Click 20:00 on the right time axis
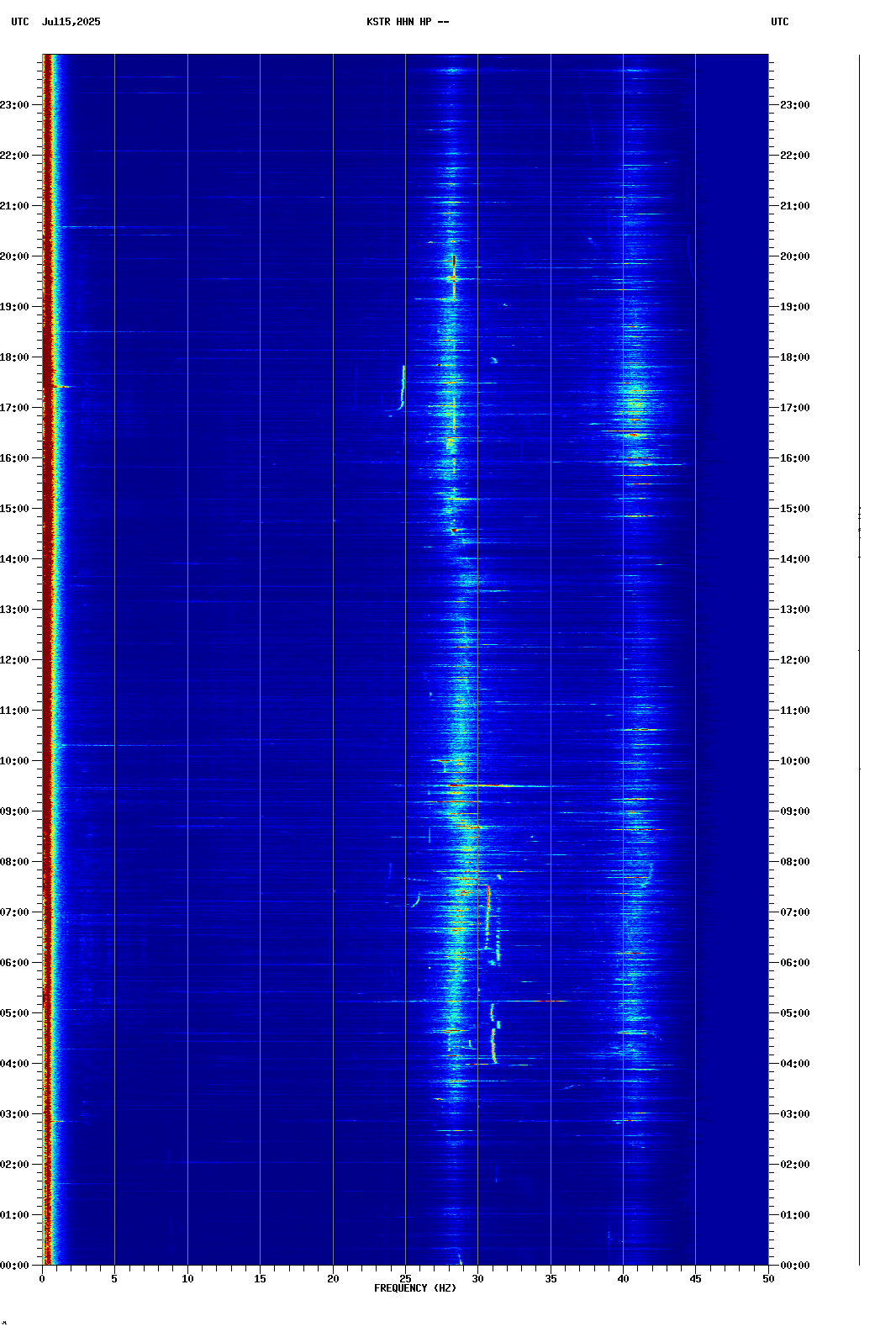Image resolution: width=896 pixels, height=1332 pixels. pyautogui.click(x=795, y=256)
